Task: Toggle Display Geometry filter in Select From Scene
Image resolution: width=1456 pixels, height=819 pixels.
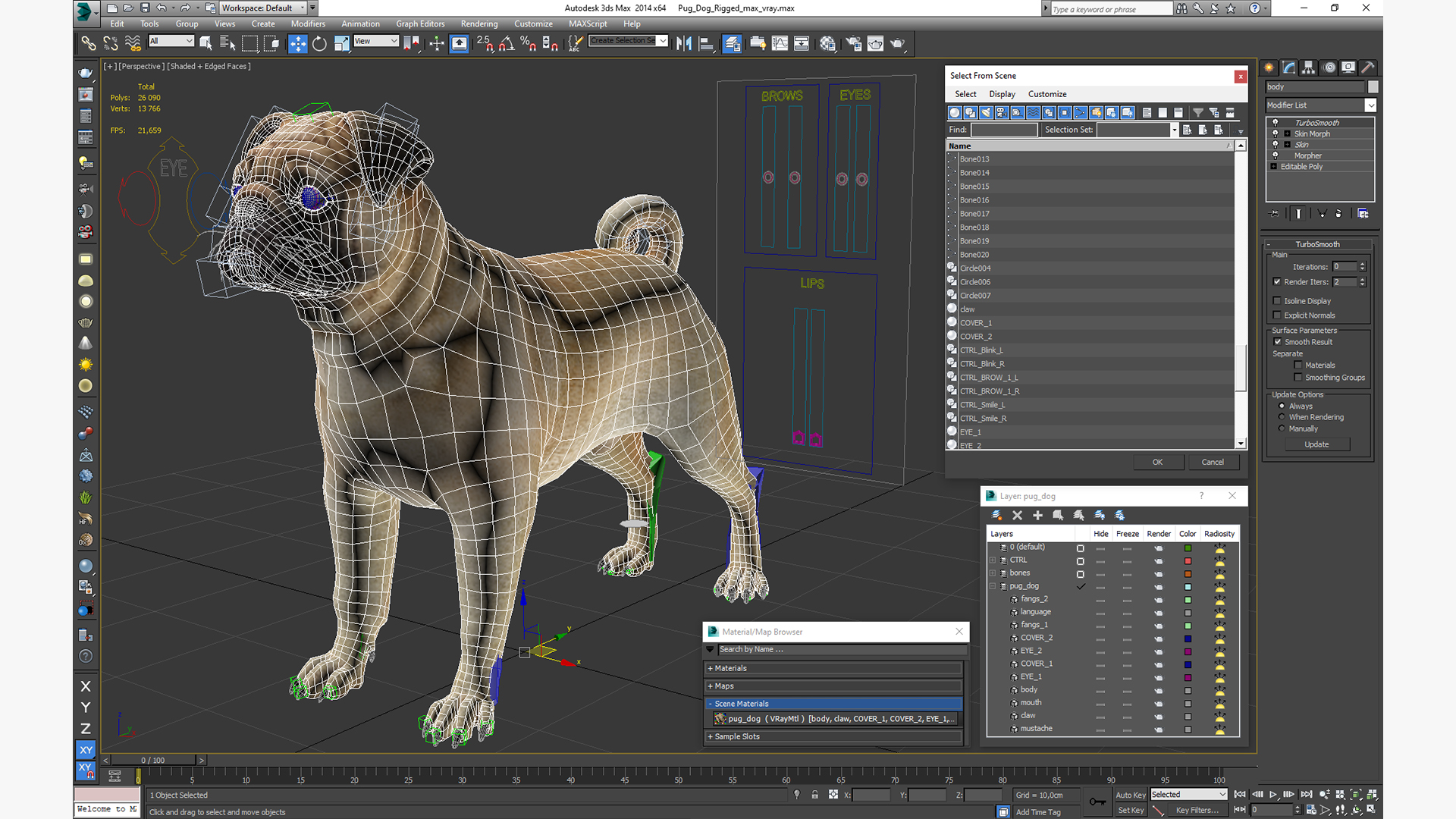Action: [x=954, y=112]
